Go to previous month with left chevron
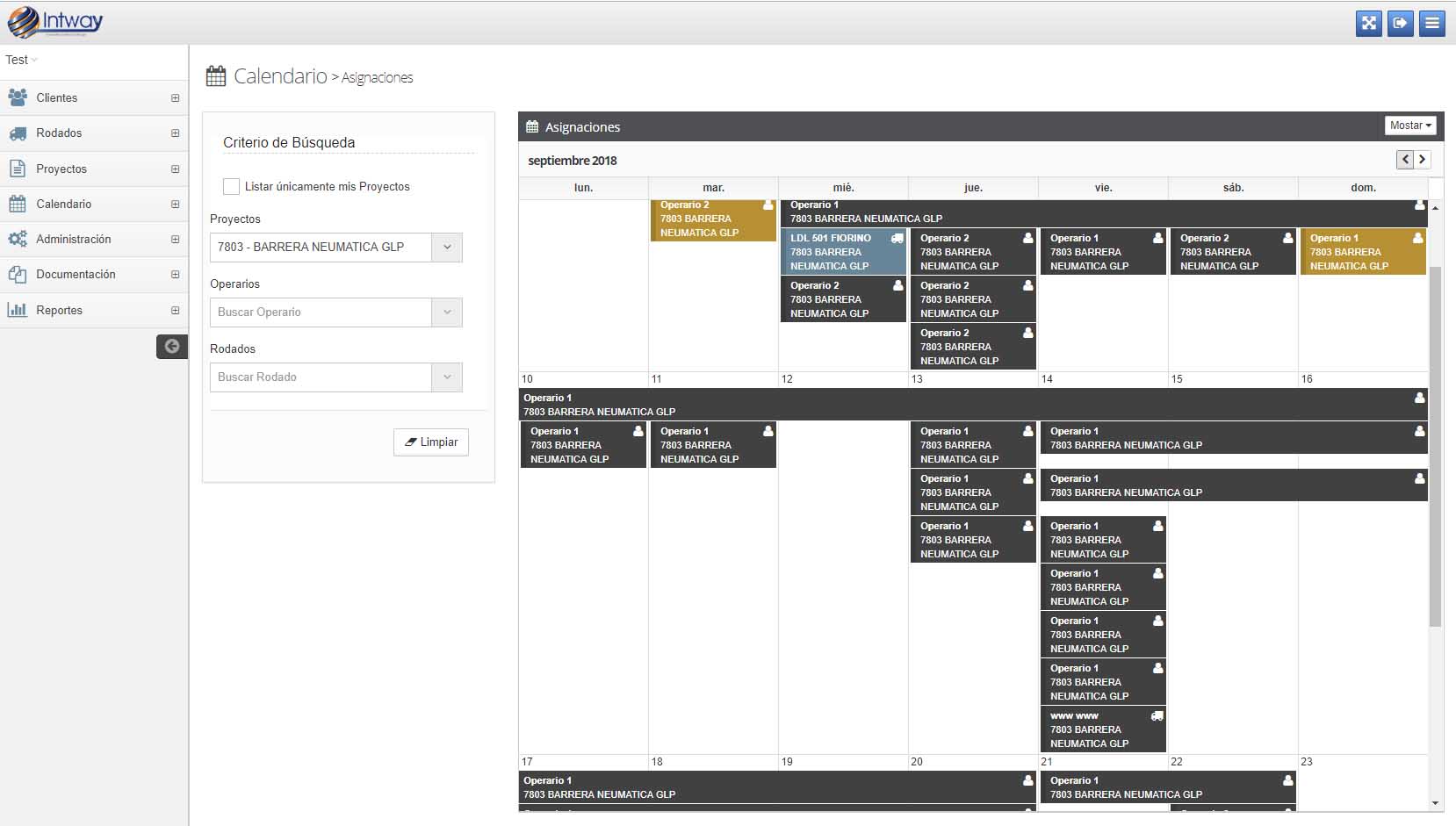 (1405, 160)
